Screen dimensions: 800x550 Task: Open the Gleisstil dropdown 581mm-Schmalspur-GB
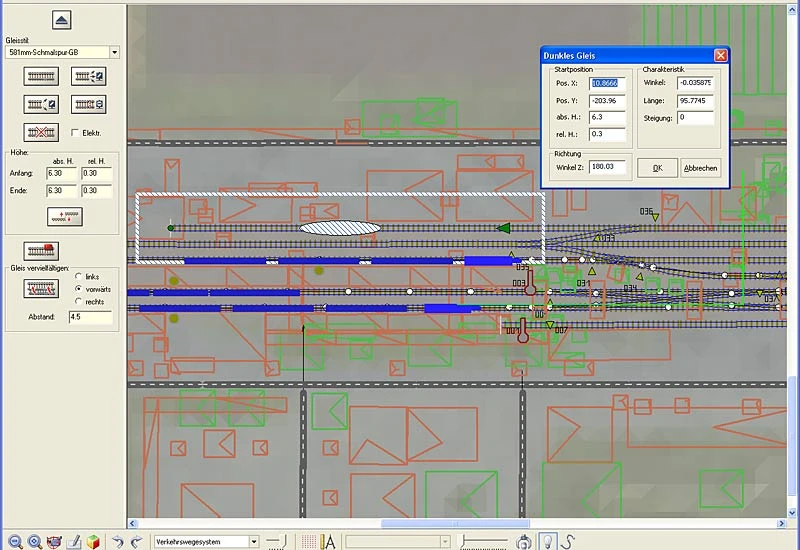[114, 52]
